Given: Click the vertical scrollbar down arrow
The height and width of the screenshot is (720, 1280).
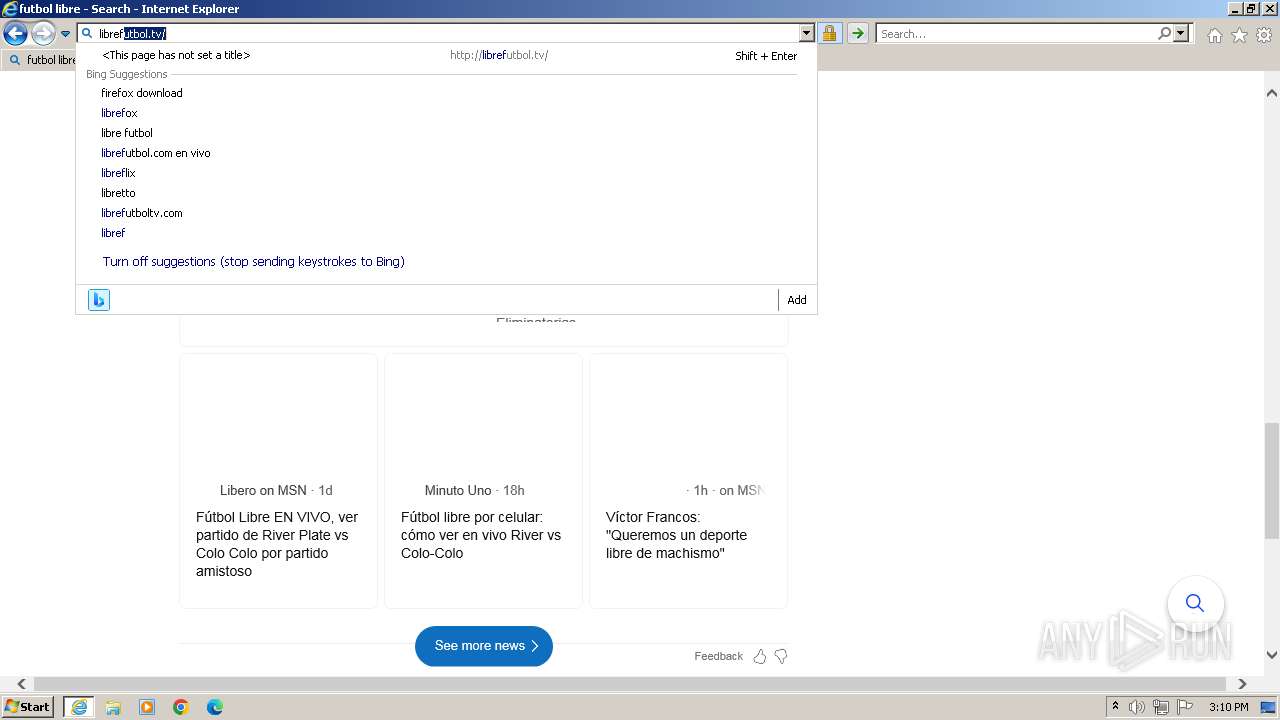Looking at the screenshot, I should pyautogui.click(x=1272, y=655).
